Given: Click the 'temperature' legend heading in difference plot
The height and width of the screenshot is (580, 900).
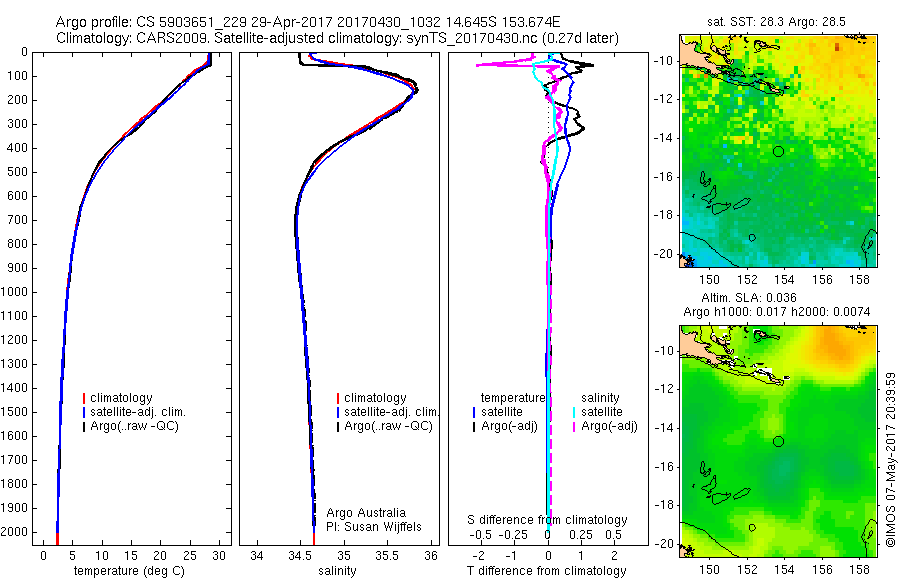Looking at the screenshot, I should tap(513, 397).
